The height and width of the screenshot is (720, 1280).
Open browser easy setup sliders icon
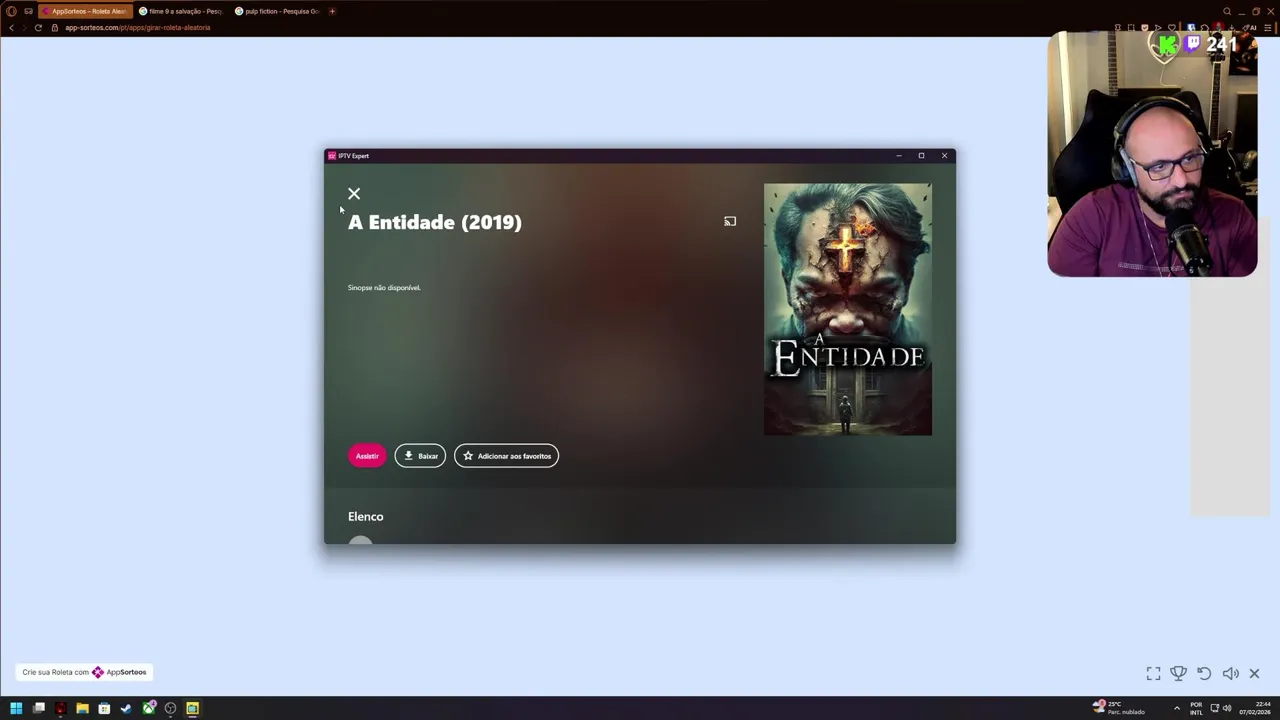point(1268,27)
